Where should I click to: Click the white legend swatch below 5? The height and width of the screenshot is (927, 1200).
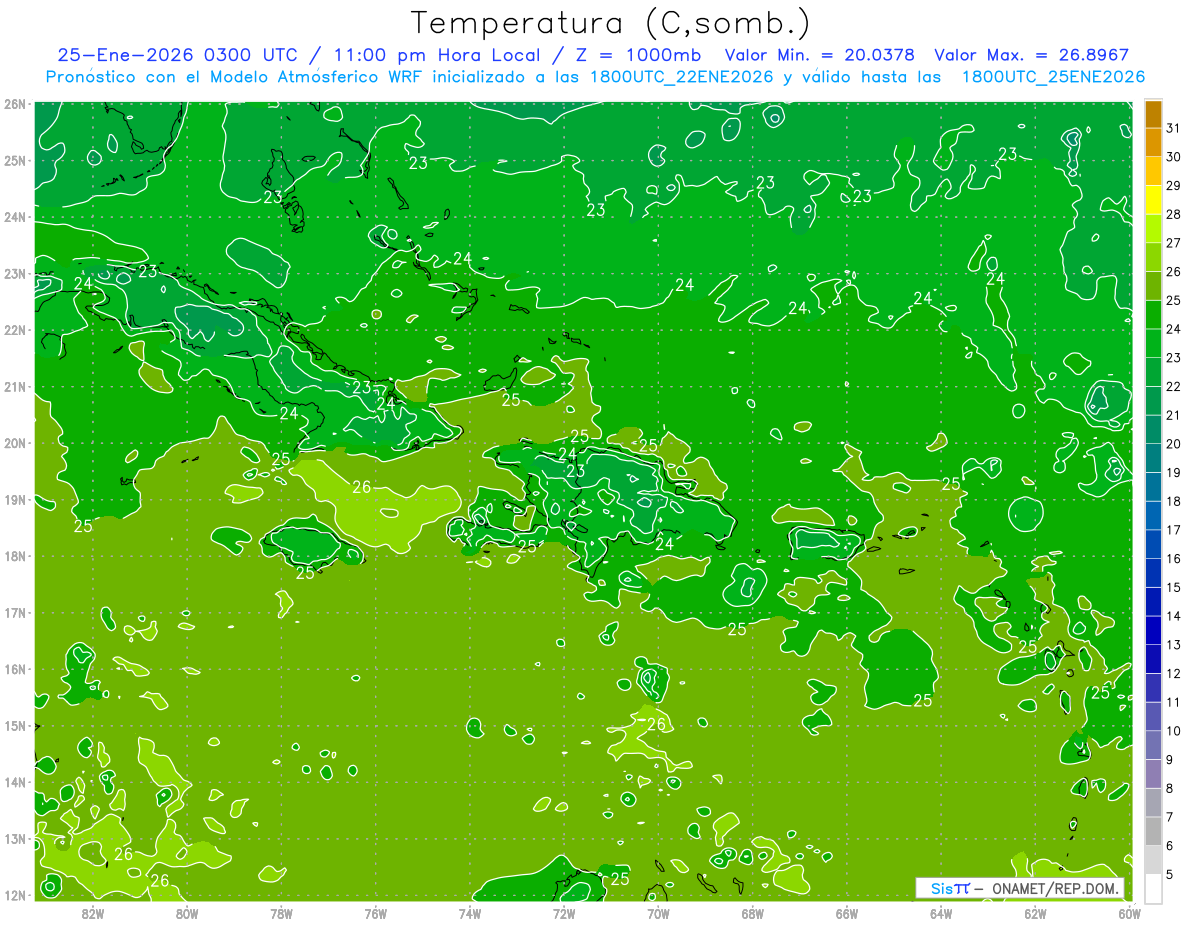(1153, 888)
